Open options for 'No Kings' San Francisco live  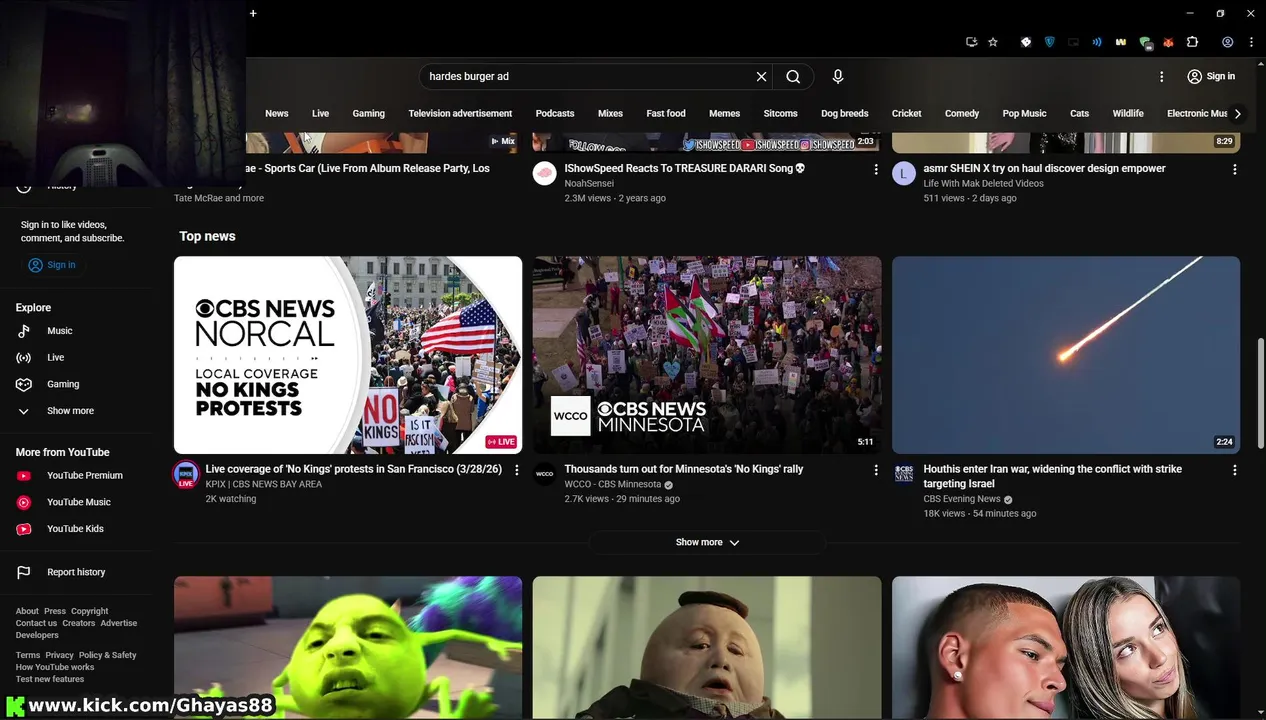click(x=517, y=470)
